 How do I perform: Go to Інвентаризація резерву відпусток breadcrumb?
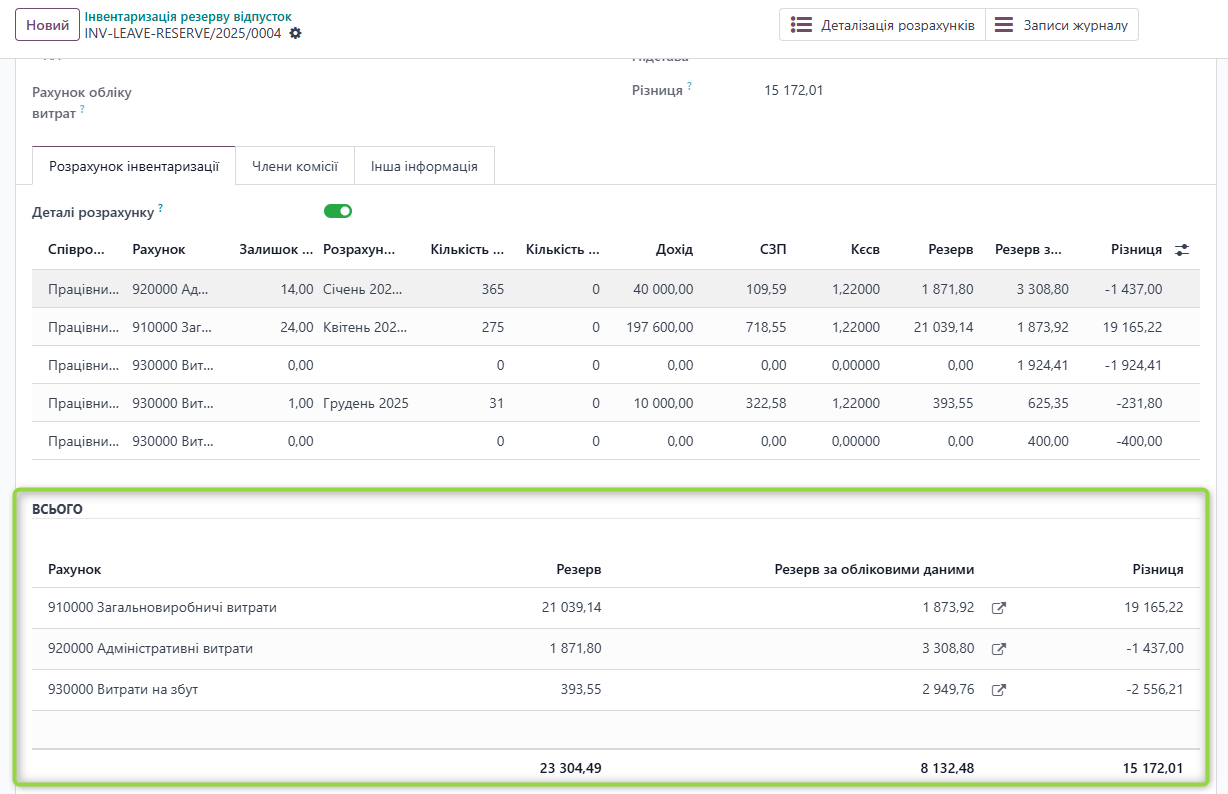click(x=188, y=17)
